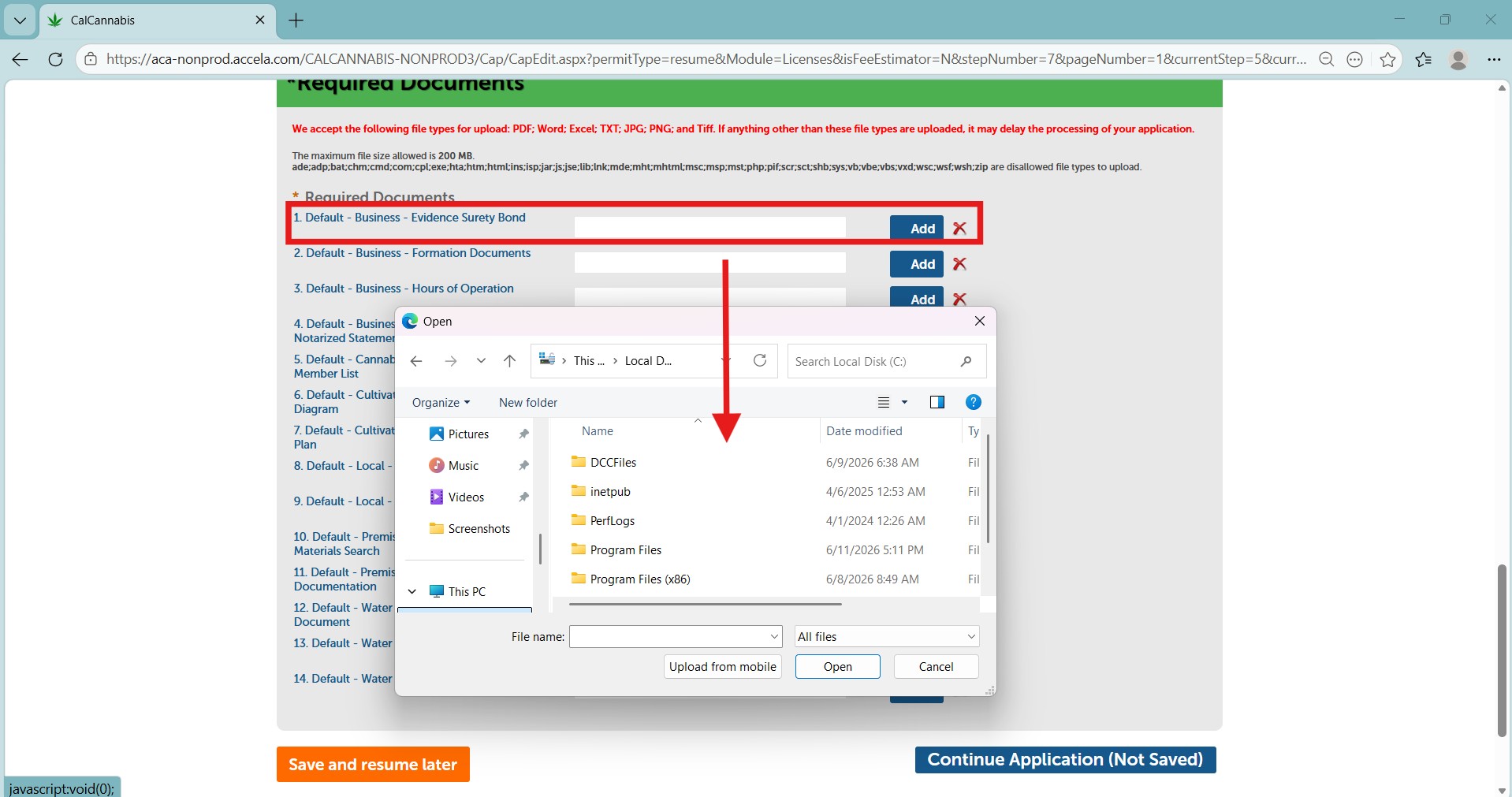Go forward in file dialog navigation
This screenshot has width=1512, height=797.
coord(450,361)
